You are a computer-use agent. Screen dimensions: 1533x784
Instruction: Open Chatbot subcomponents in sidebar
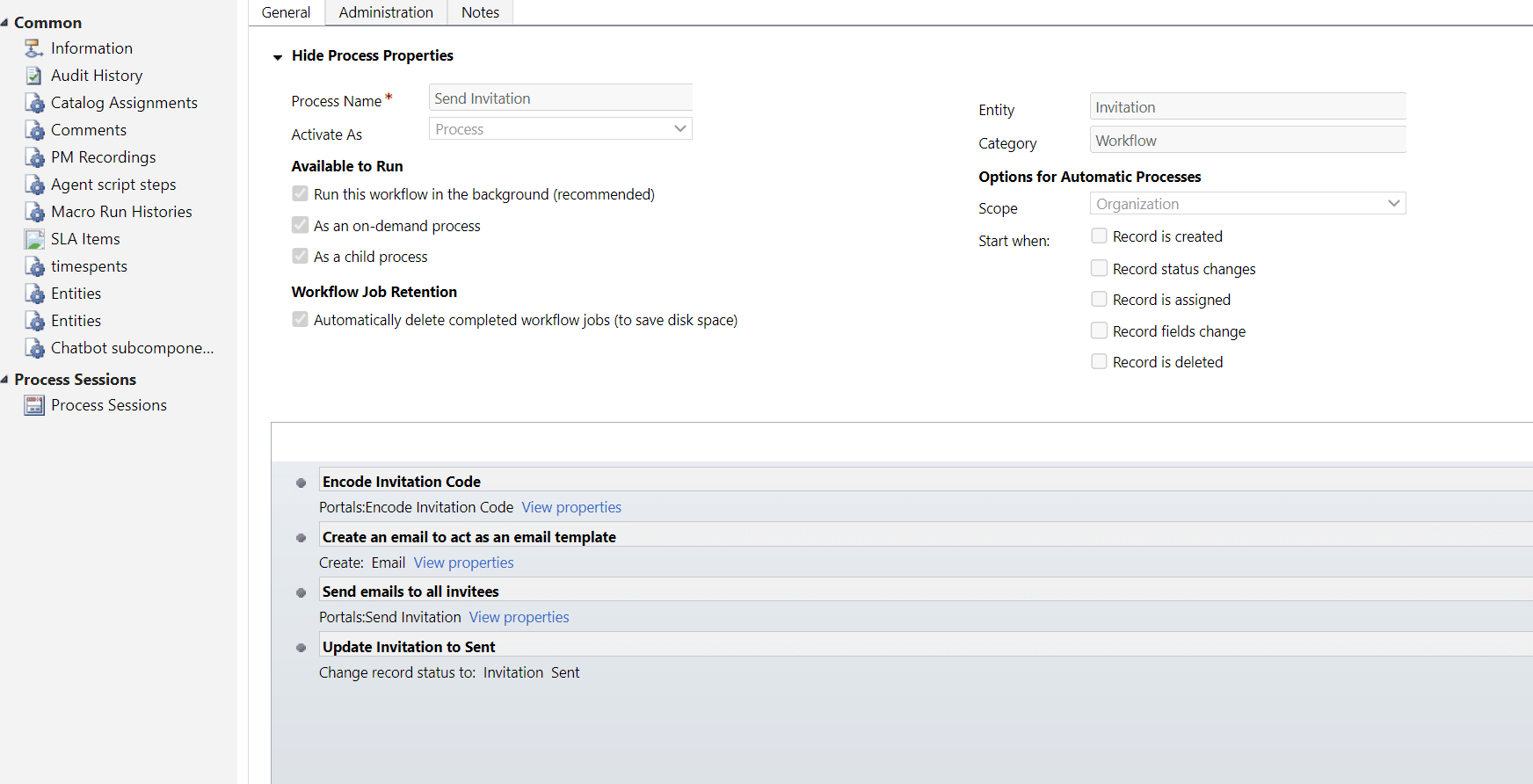point(133,348)
